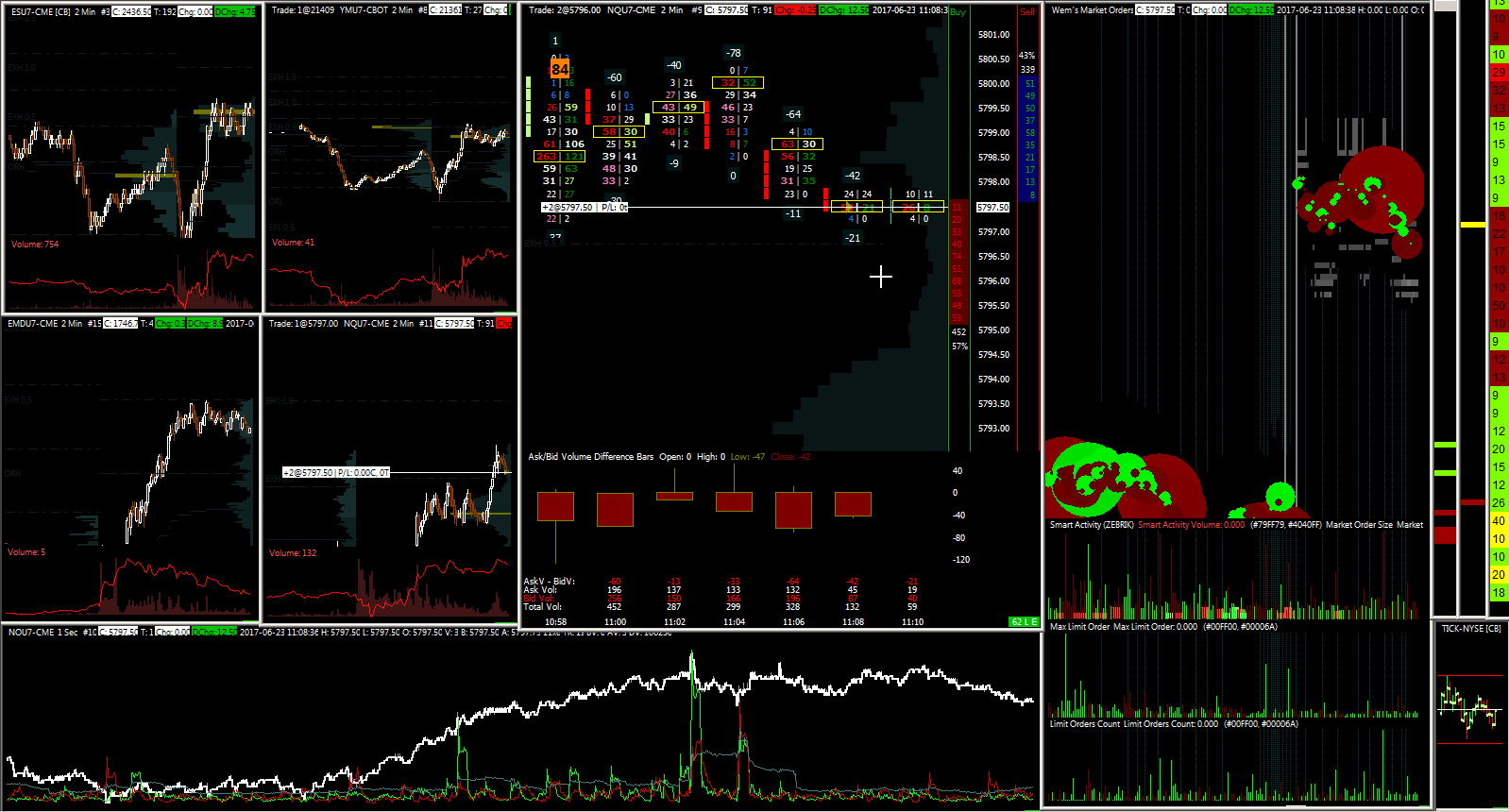
Task: Click the Trade: 1@21409 text in YMU7 header
Action: tap(302, 10)
